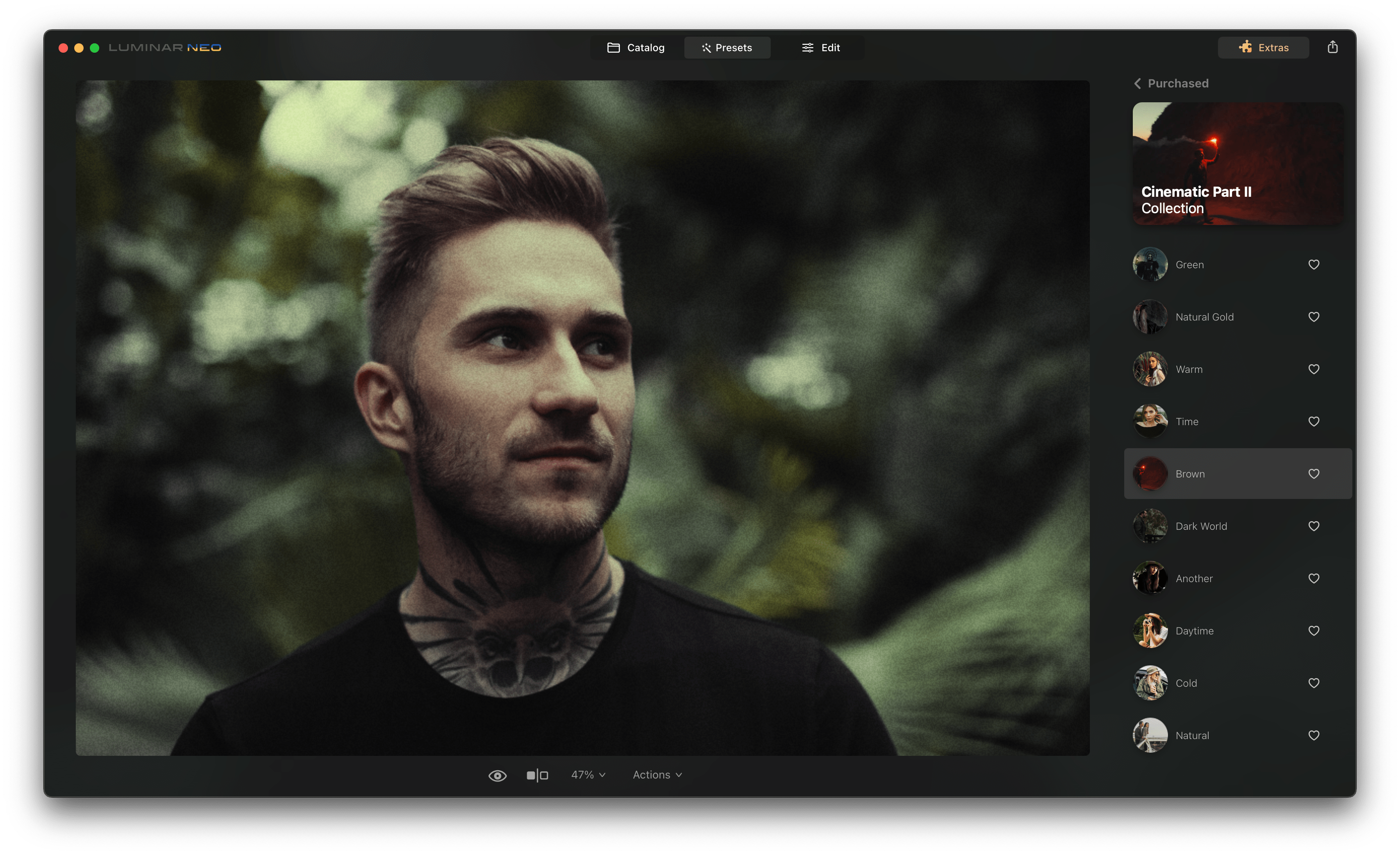1400x855 pixels.
Task: Favorite the Brown preset heart
Action: [x=1314, y=474]
